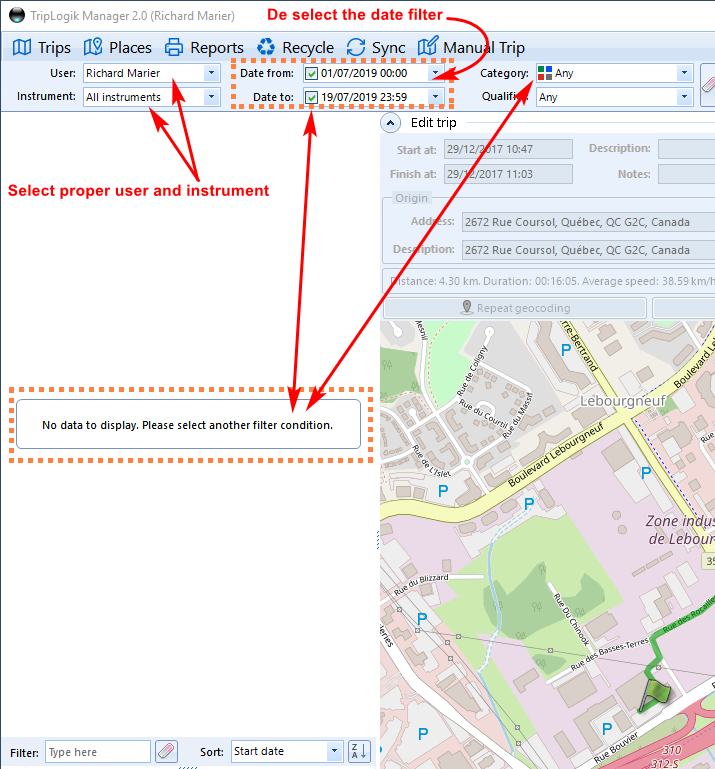The height and width of the screenshot is (769, 715).
Task: Click the Distance and Duration summary text
Action: coord(552,281)
